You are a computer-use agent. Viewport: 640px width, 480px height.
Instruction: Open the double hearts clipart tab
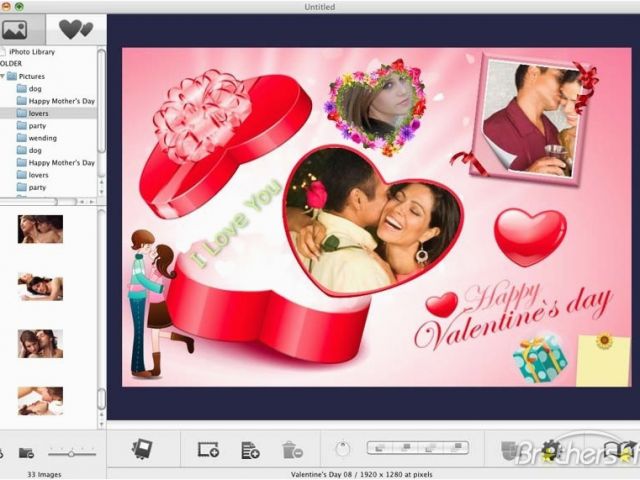point(75,29)
